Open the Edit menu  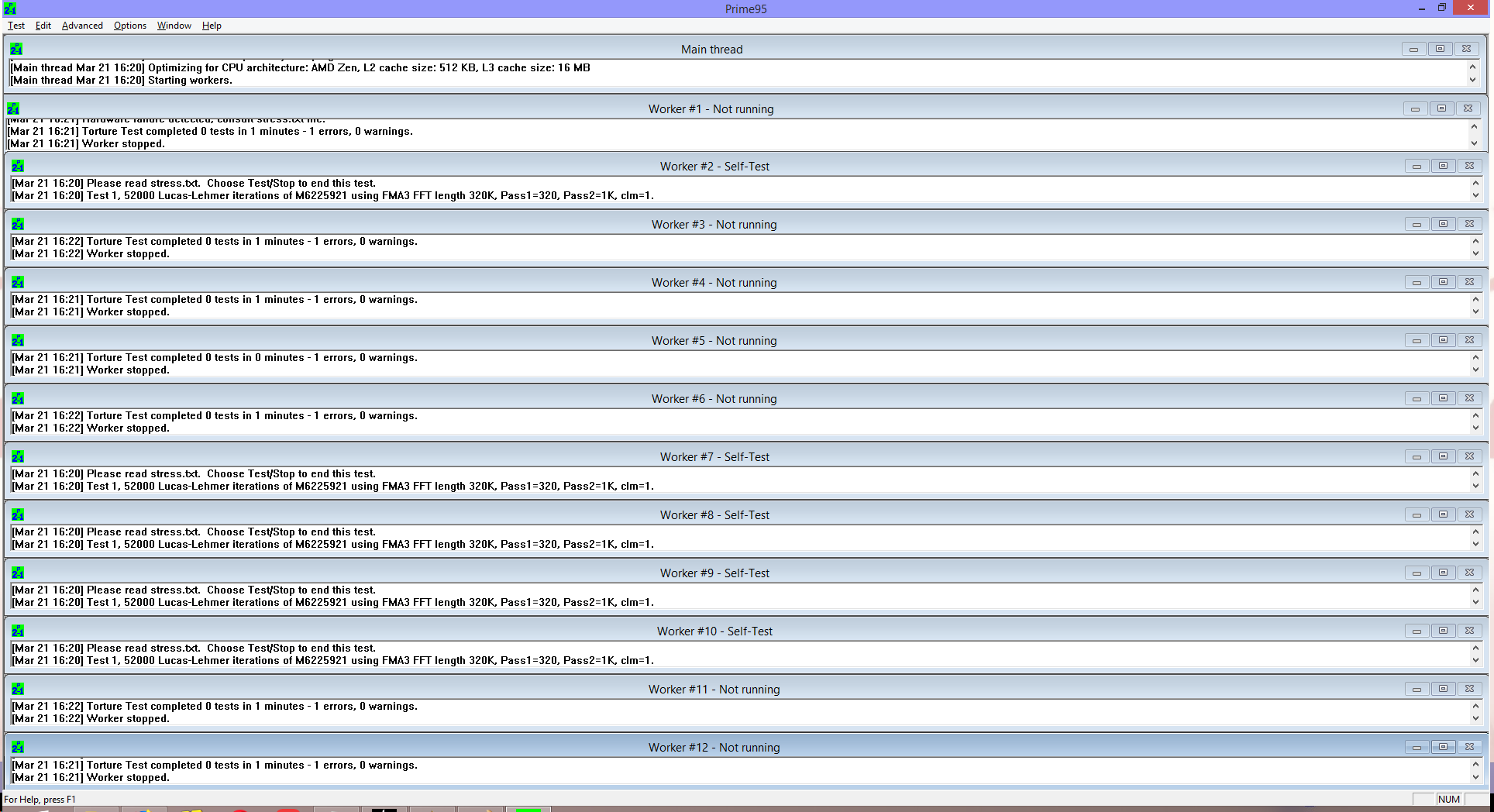(x=43, y=26)
